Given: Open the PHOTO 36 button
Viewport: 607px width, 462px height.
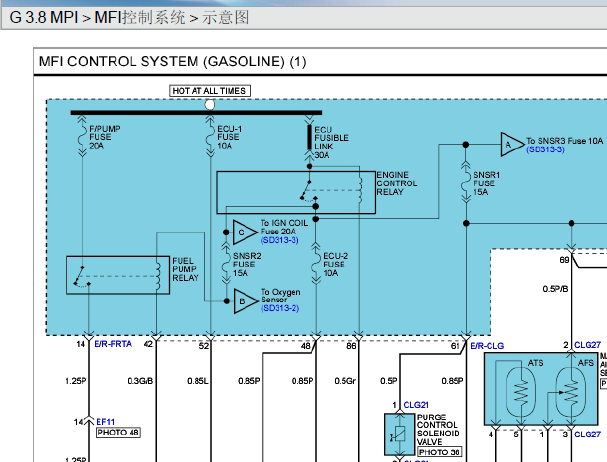Looking at the screenshot, I should 439,452.
